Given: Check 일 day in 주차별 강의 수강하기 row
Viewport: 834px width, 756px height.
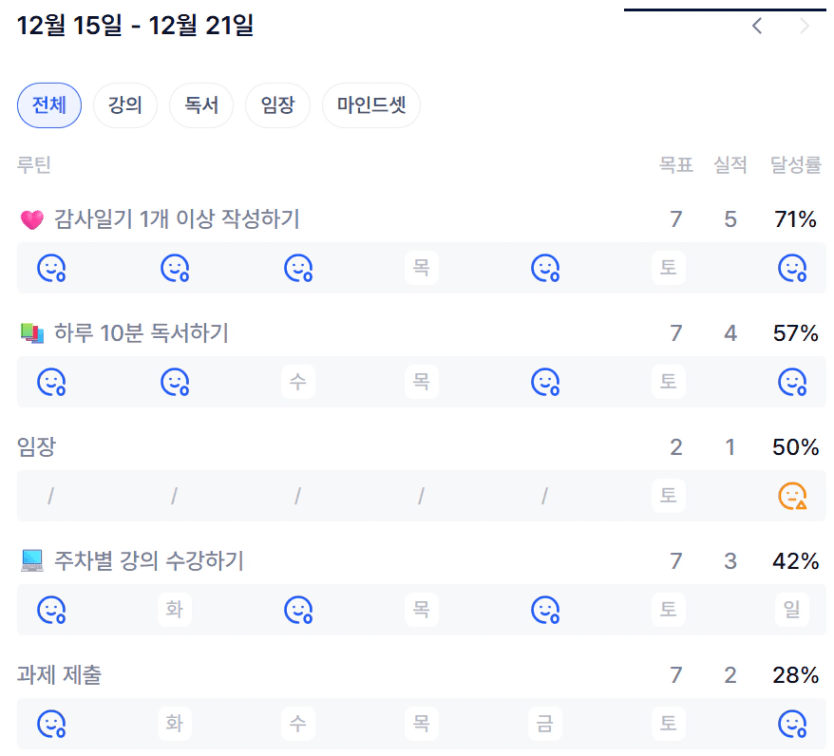Looking at the screenshot, I should coord(792,610).
